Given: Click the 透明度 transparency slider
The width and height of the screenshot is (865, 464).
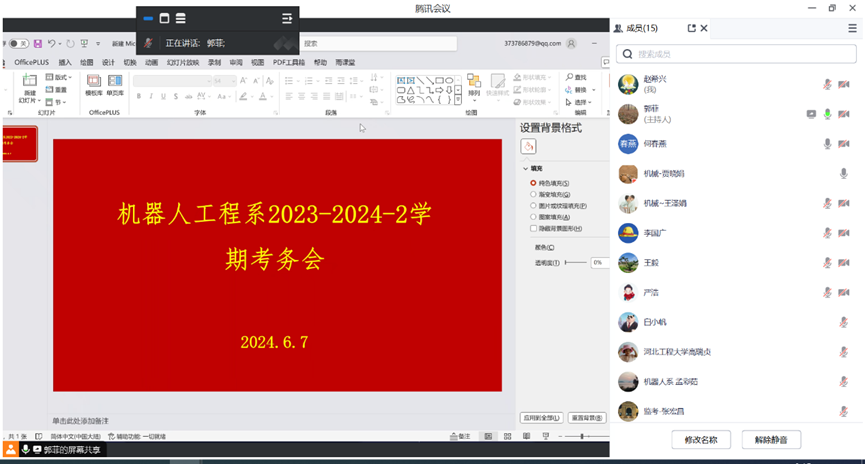Looking at the screenshot, I should [x=575, y=262].
